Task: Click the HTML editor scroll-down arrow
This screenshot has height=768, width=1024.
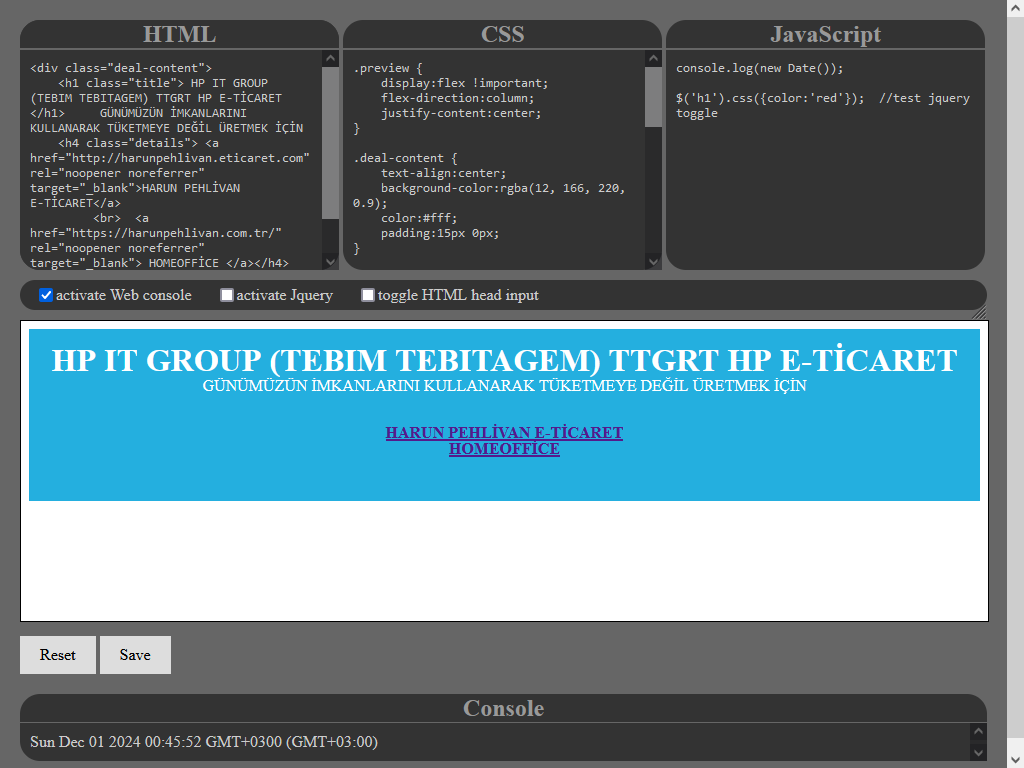Action: (x=330, y=261)
